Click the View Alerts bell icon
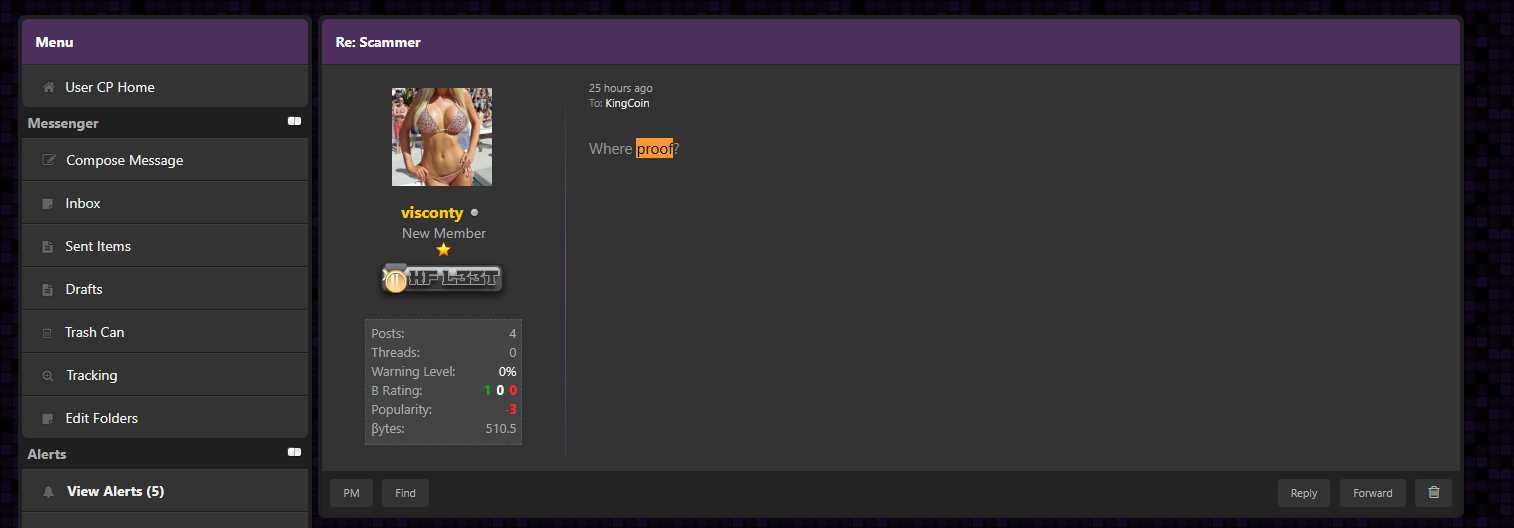Viewport: 1514px width, 528px height. [48, 492]
